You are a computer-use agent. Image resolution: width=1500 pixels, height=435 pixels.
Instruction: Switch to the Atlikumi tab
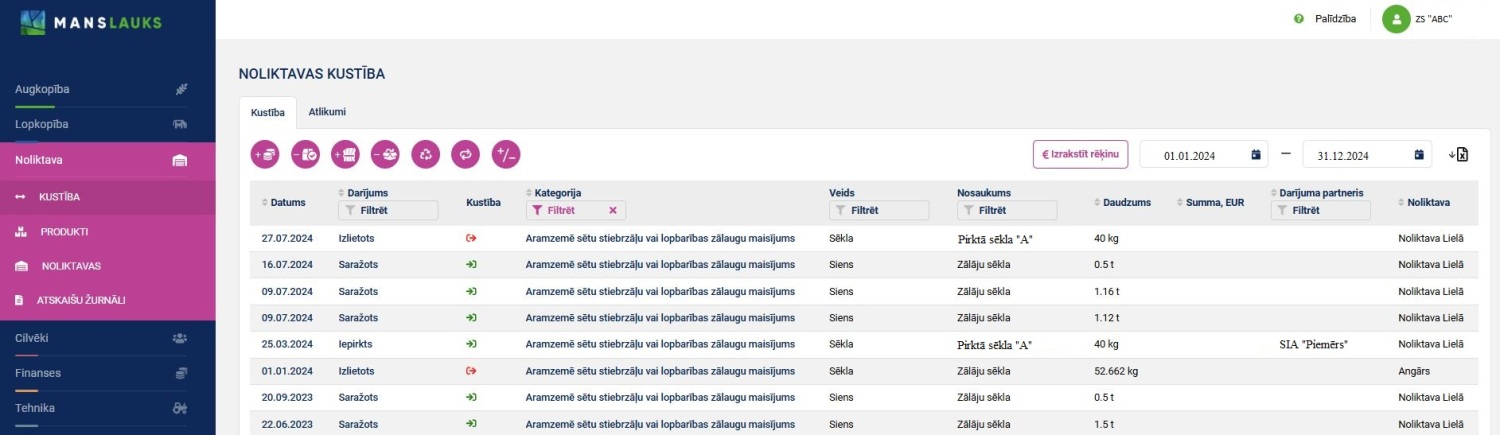coord(326,112)
